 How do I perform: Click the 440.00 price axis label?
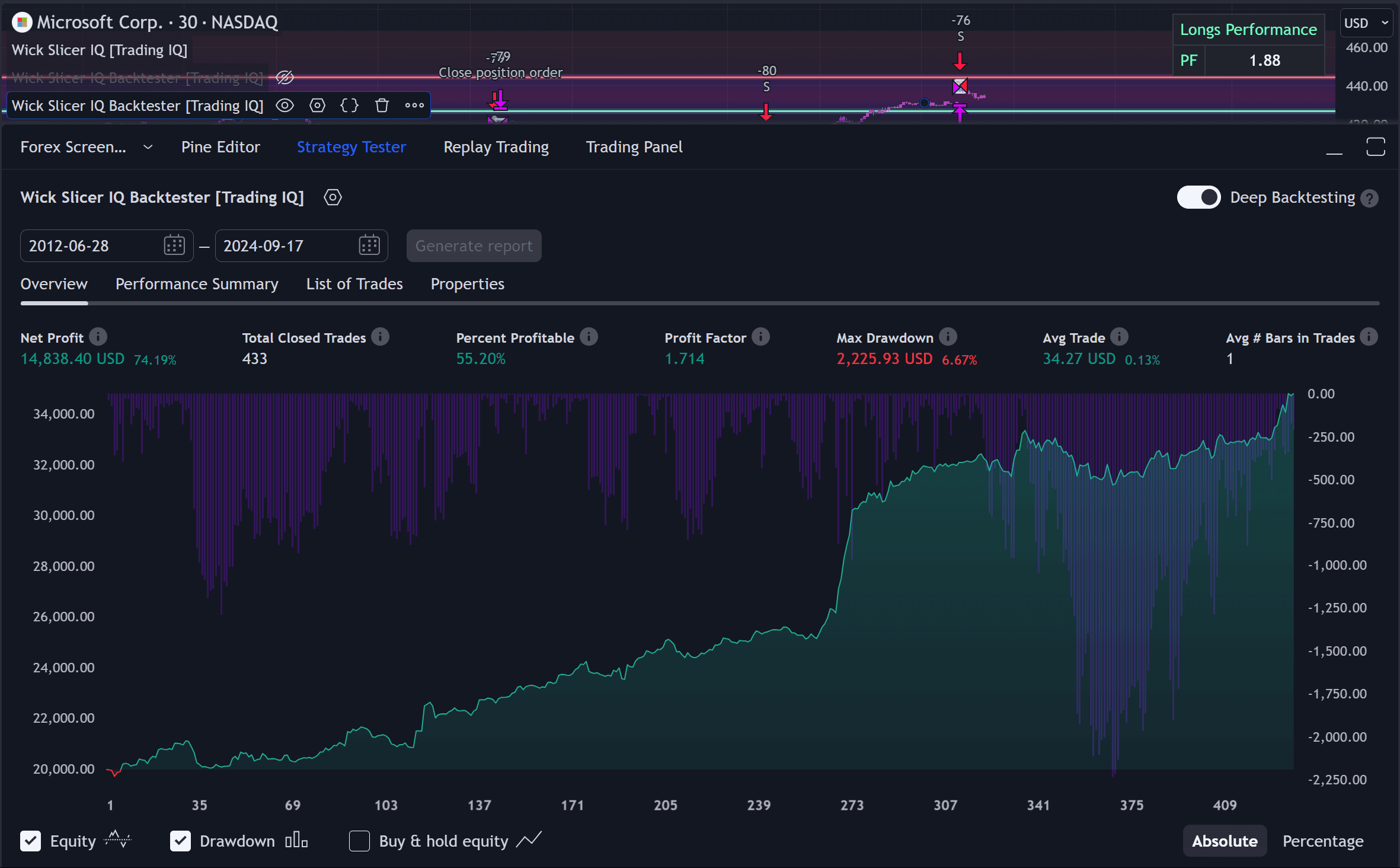1367,86
